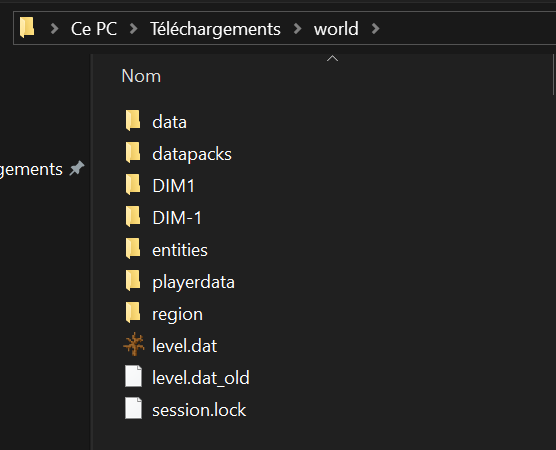The image size is (556, 450).
Task: Expand the chevron before Ce PC
Action: coord(54,28)
